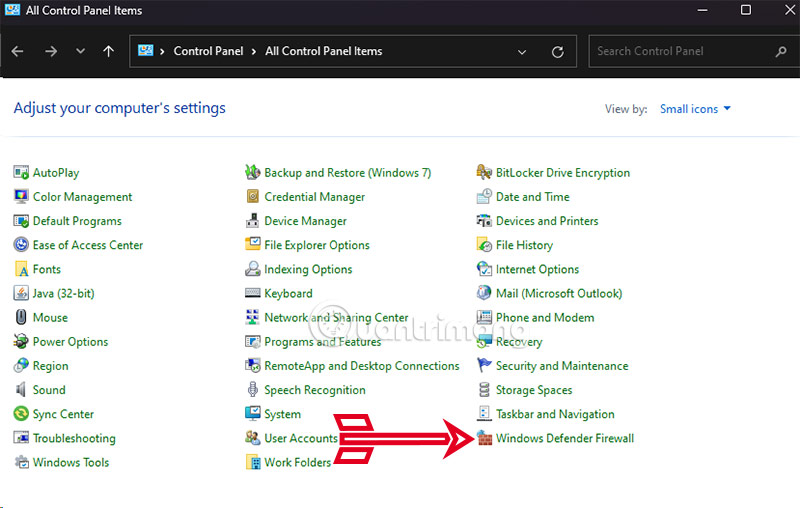800x508 pixels.
Task: Click the Speech Recognition microphone icon
Action: pos(253,390)
